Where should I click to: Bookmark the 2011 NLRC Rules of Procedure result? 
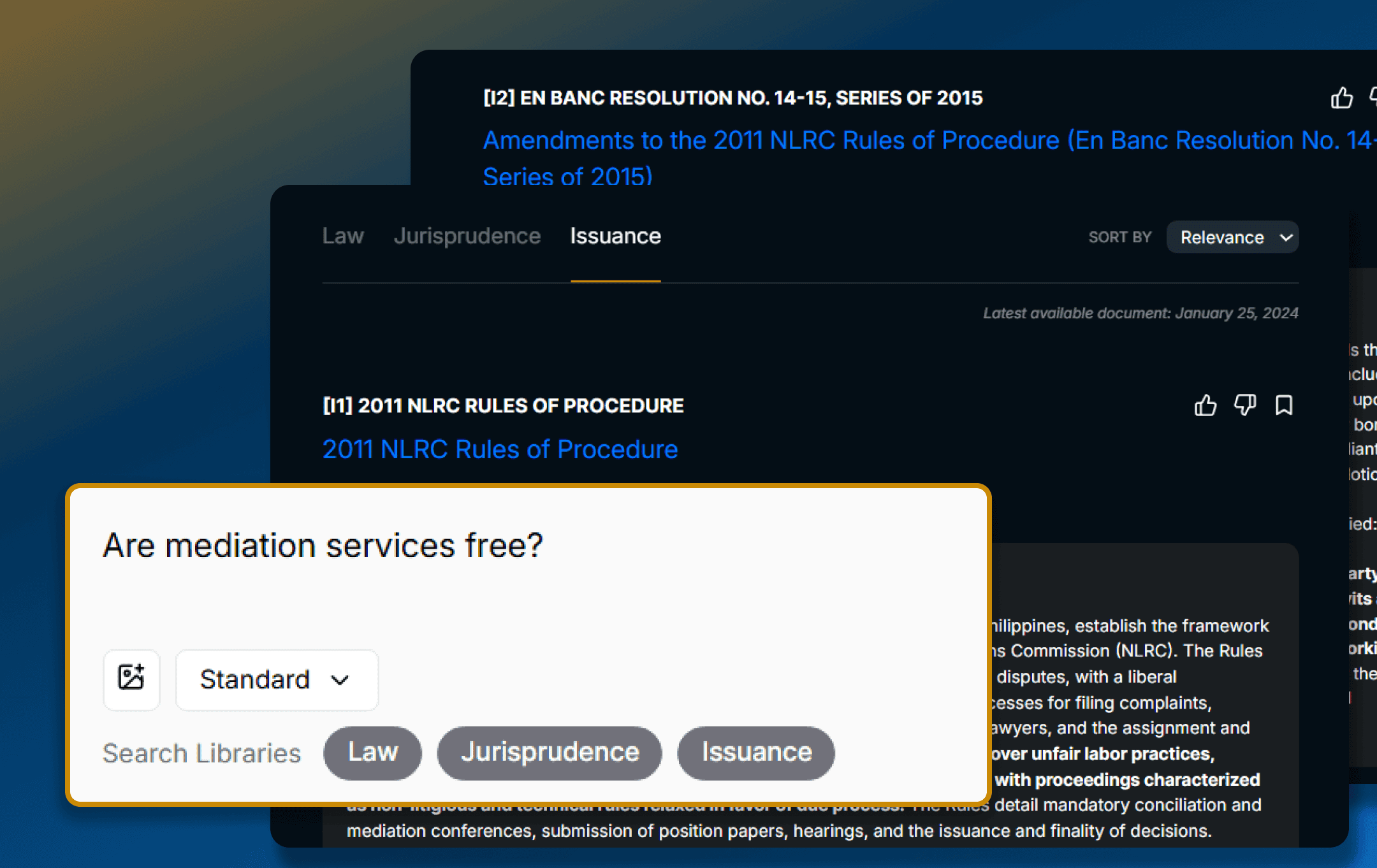[1284, 405]
